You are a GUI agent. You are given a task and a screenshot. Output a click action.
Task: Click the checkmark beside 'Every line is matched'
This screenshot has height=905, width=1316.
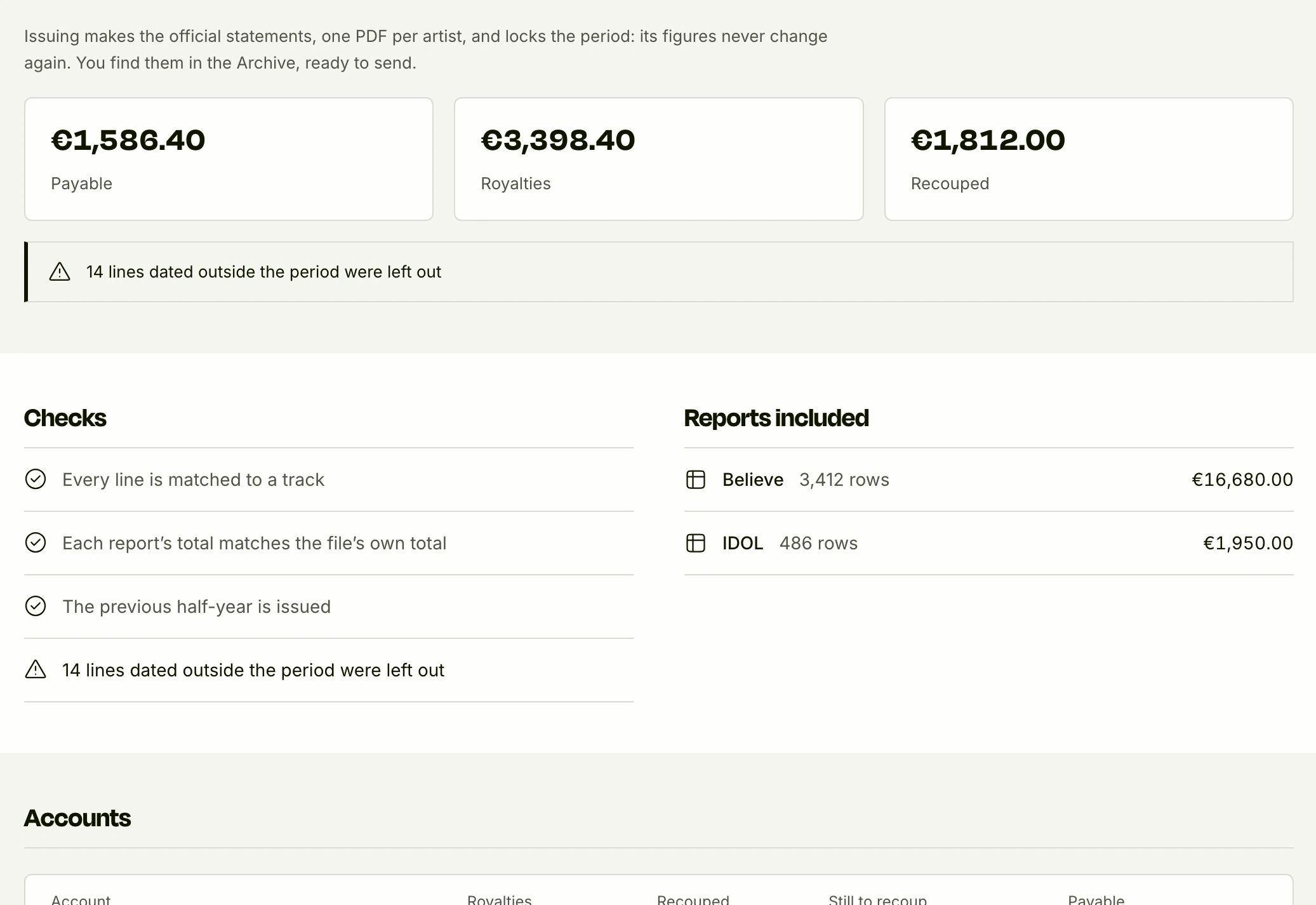[36, 479]
